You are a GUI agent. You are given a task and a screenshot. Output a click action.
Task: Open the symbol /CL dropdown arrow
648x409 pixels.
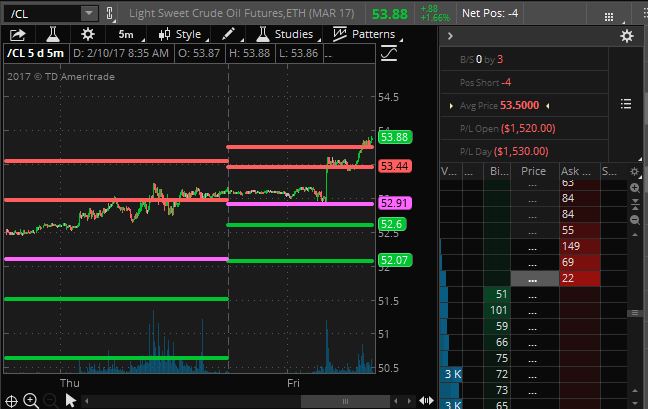(x=89, y=13)
